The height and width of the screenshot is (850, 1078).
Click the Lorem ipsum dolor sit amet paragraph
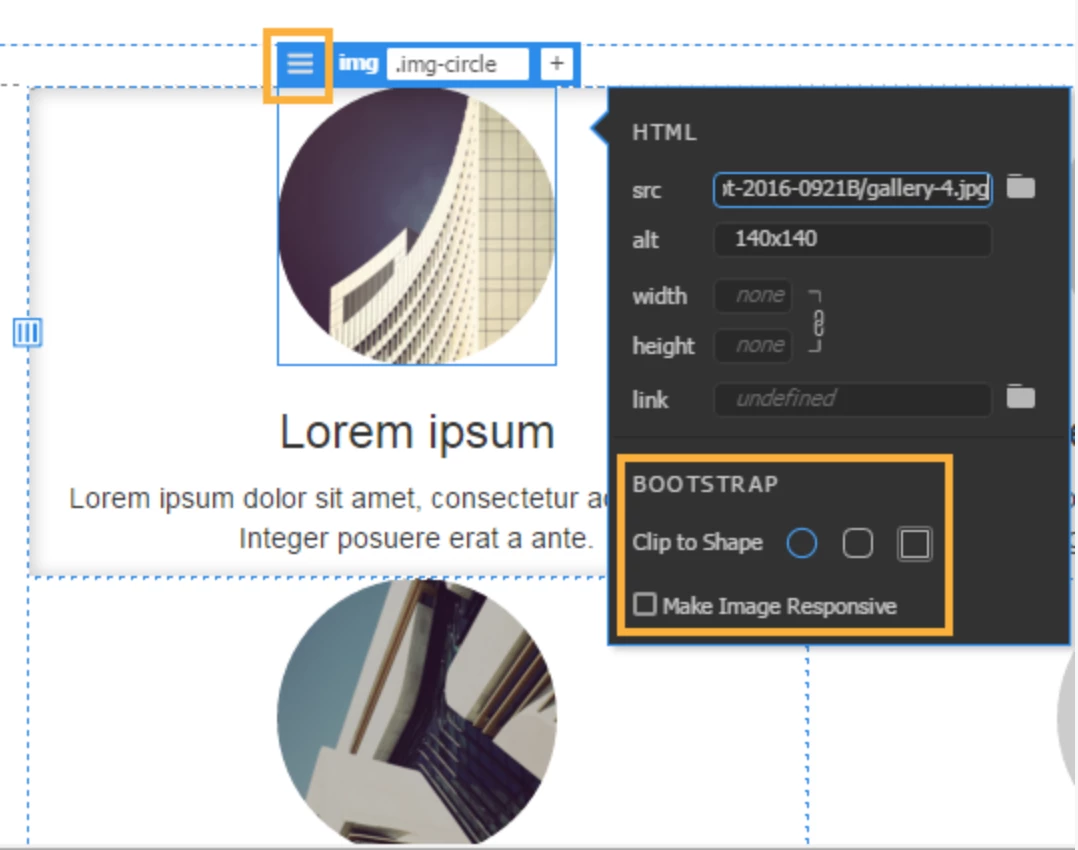[x=338, y=518]
